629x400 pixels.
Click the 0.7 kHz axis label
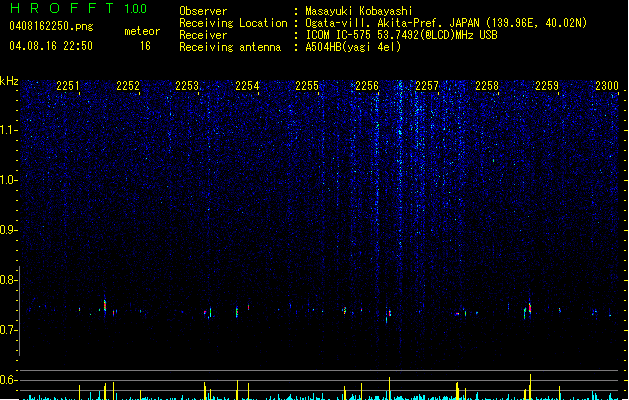coord(9,330)
